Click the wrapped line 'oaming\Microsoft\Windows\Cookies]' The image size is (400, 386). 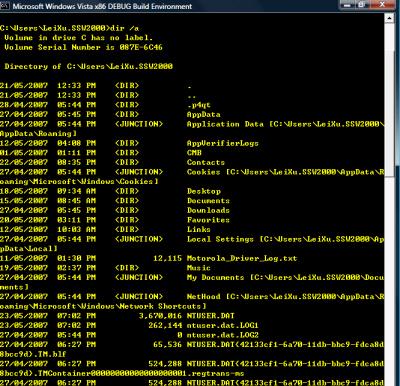pos(79,182)
